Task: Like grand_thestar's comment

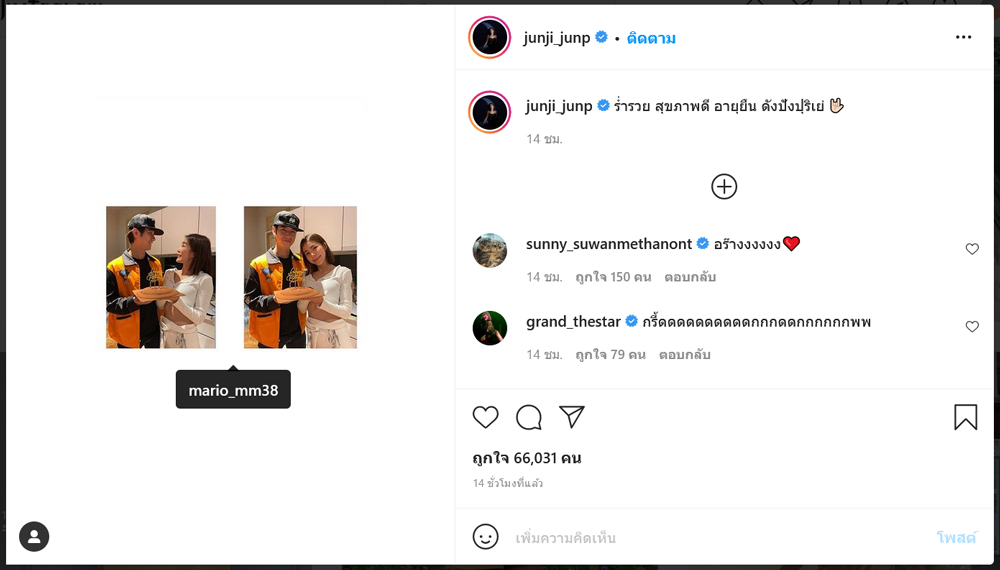Action: pyautogui.click(x=972, y=327)
